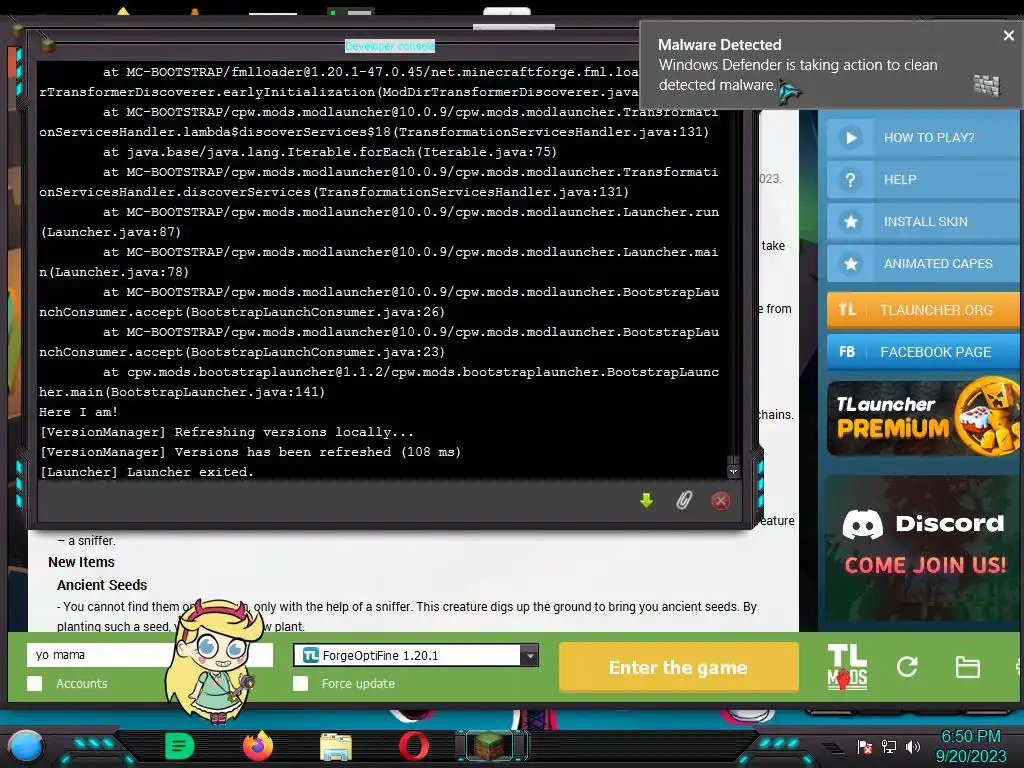Screen dimensions: 1024x768
Task: Click the ForgeOptiFine 1.20.1 version combo box
Action: [416, 655]
